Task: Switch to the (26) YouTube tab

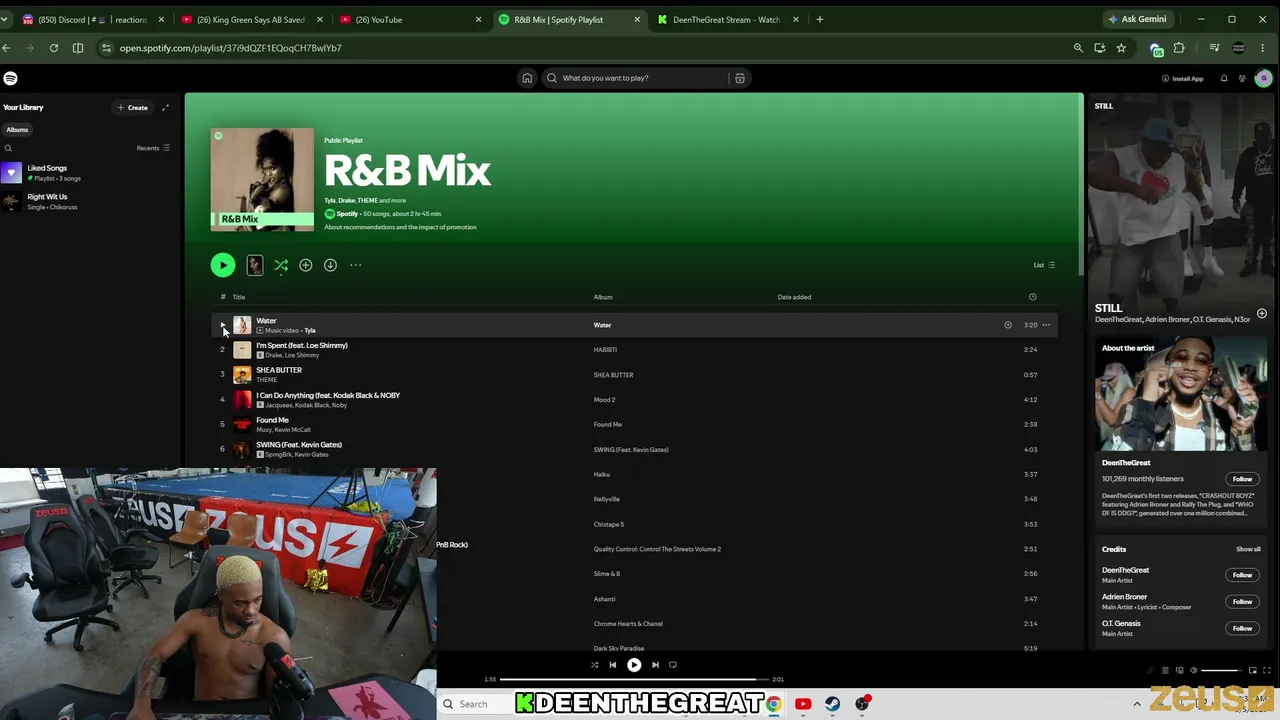Action: pos(408,19)
